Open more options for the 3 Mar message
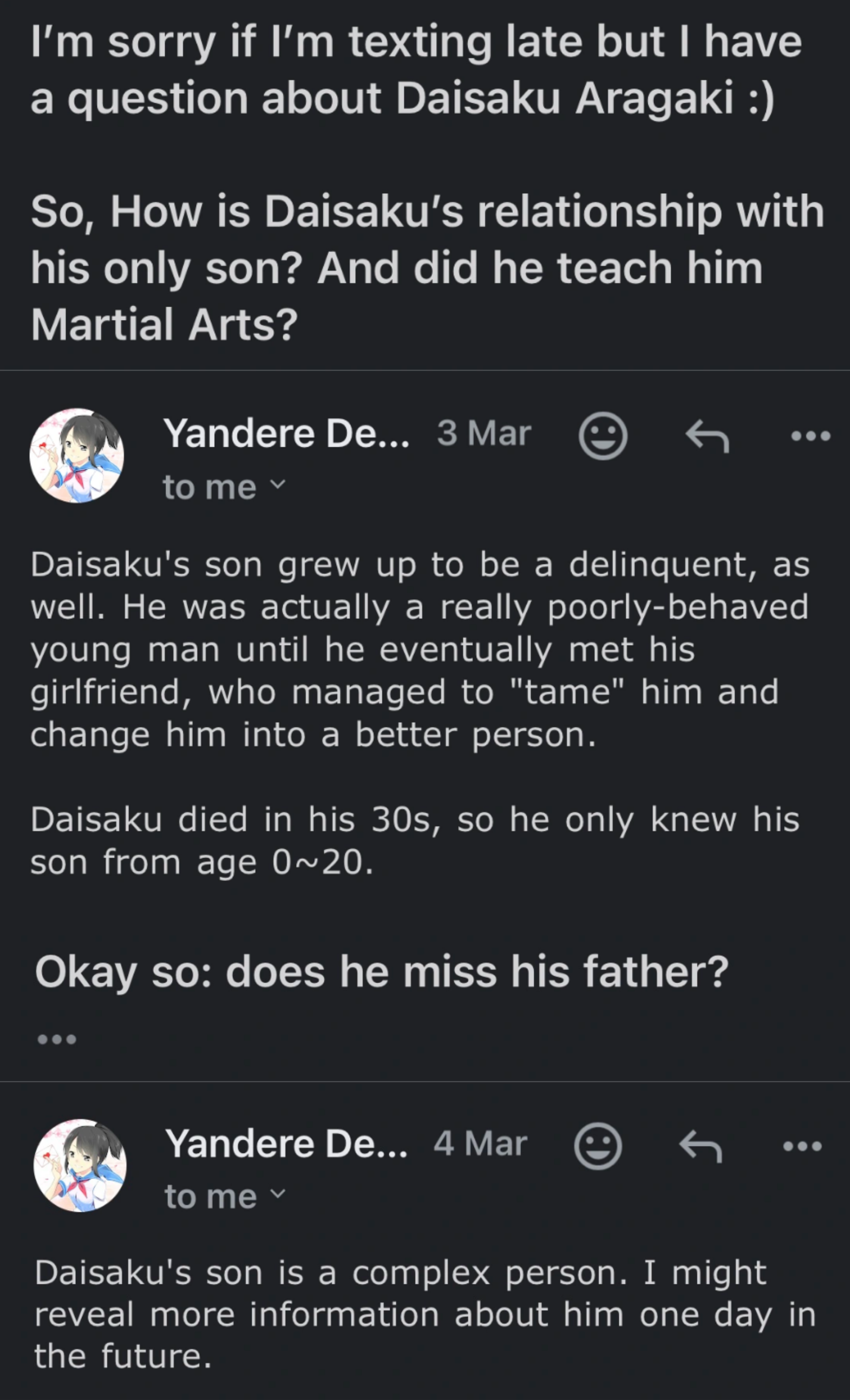Image resolution: width=850 pixels, height=1400 pixels. click(811, 436)
